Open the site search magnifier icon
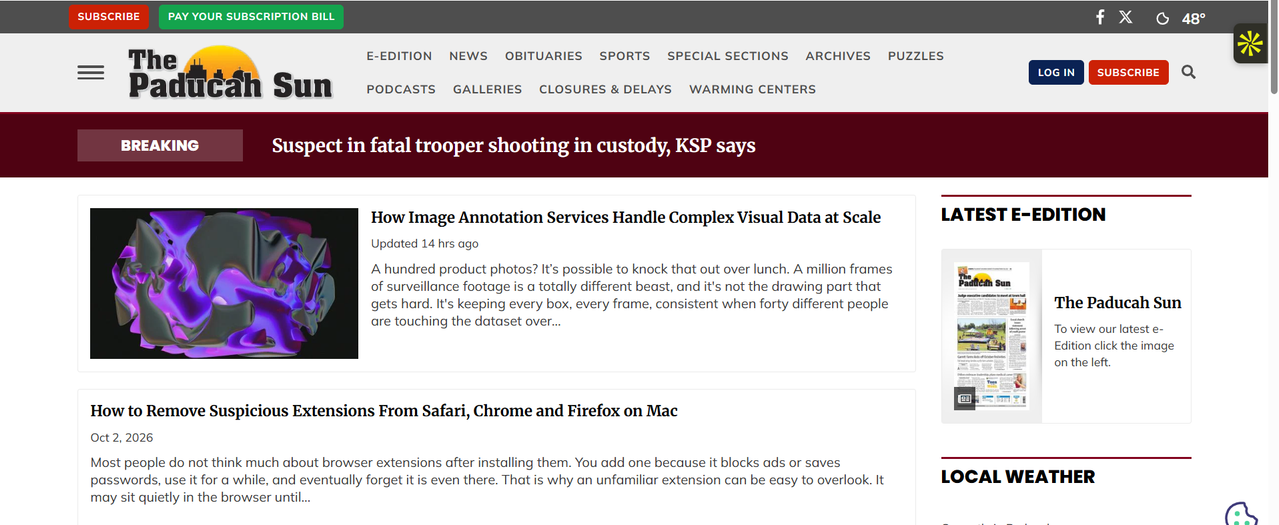Screen dimensions: 1279x525 (1188, 72)
